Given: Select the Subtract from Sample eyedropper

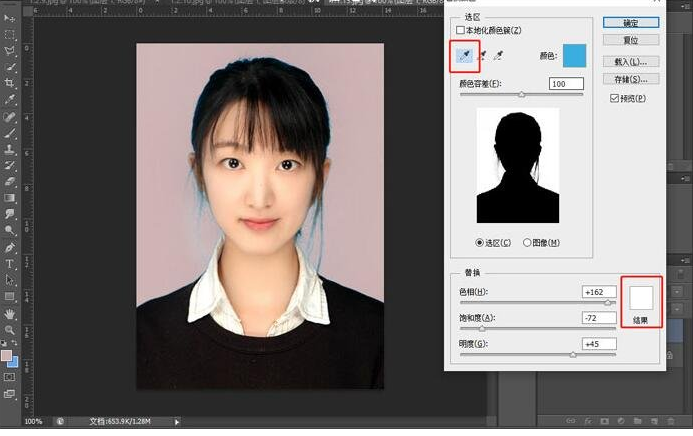Looking at the screenshot, I should tap(499, 57).
